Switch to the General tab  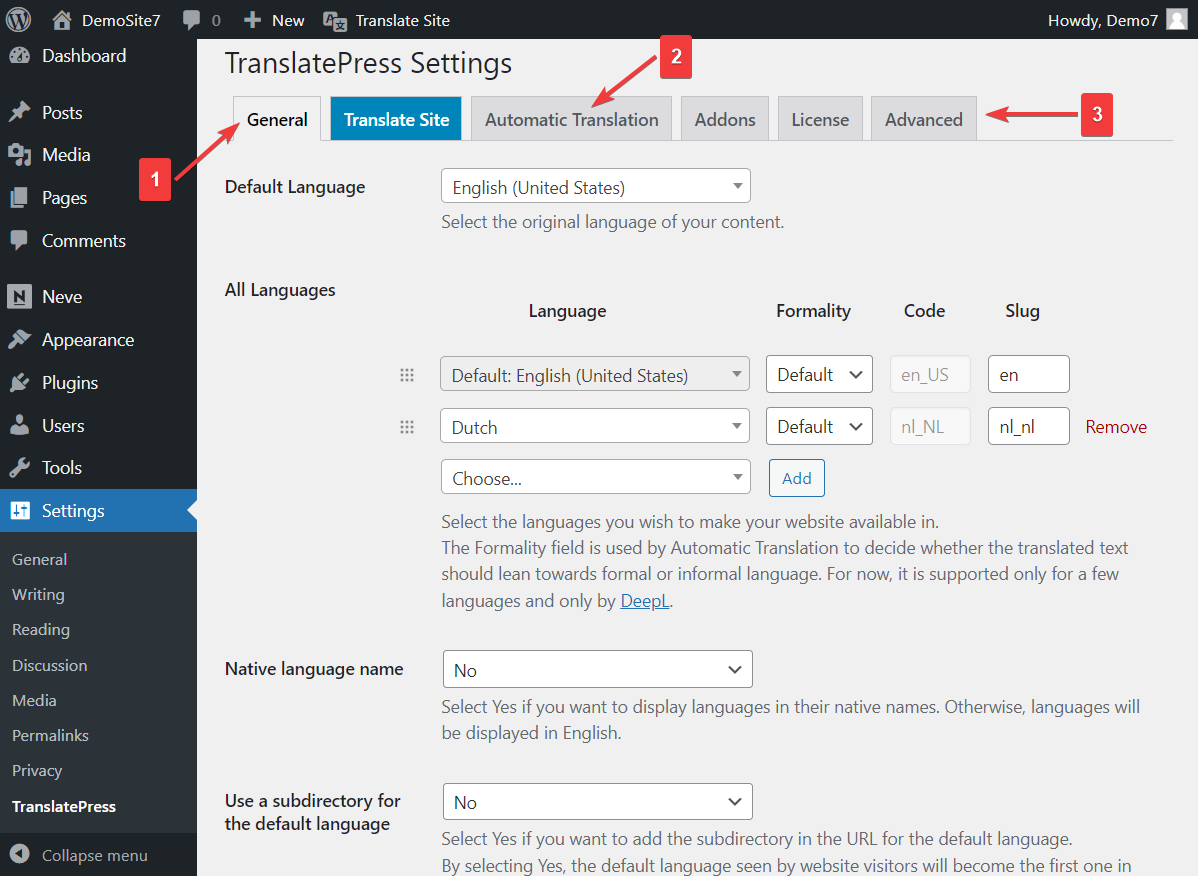(x=277, y=119)
